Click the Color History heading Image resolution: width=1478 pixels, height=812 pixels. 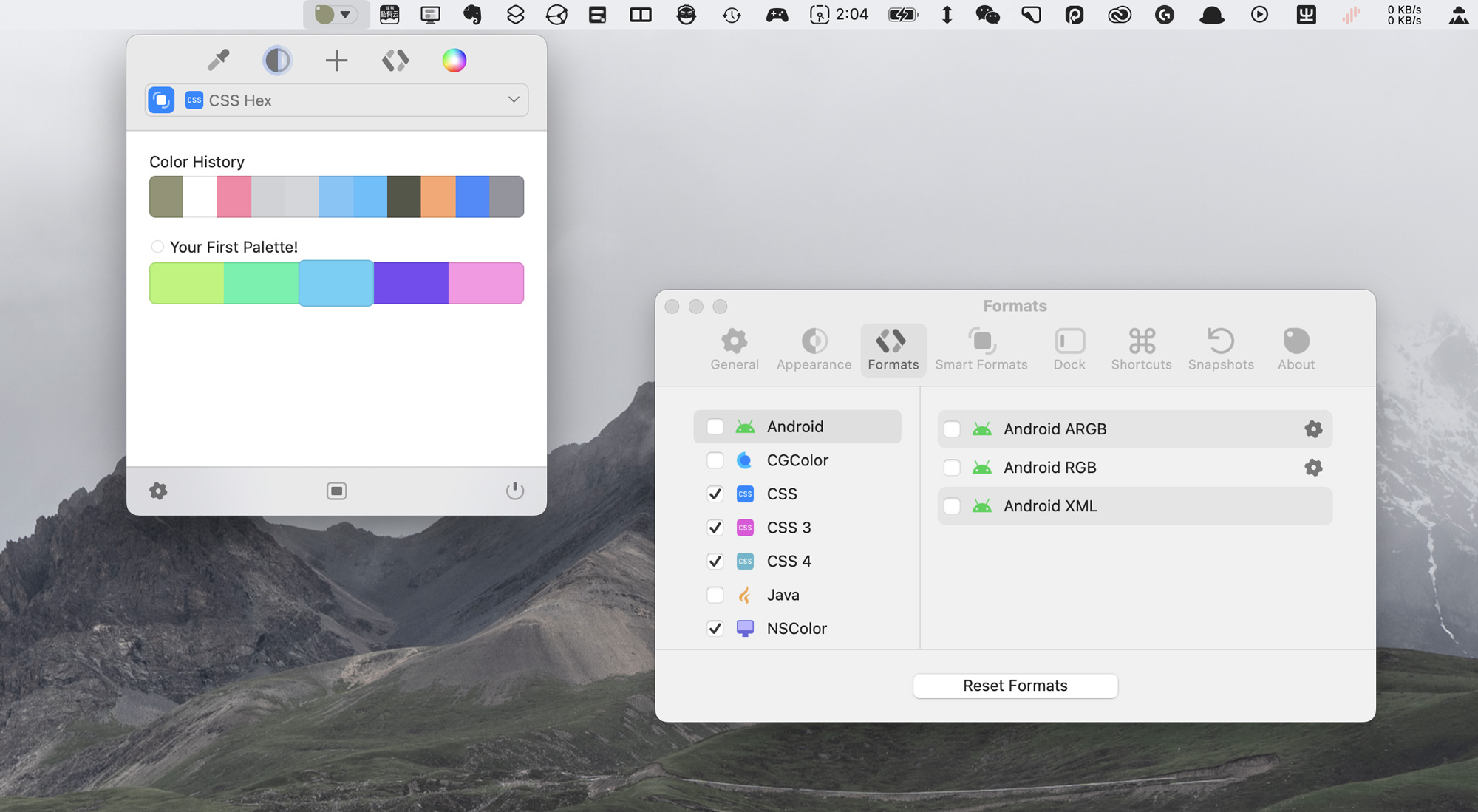point(197,162)
